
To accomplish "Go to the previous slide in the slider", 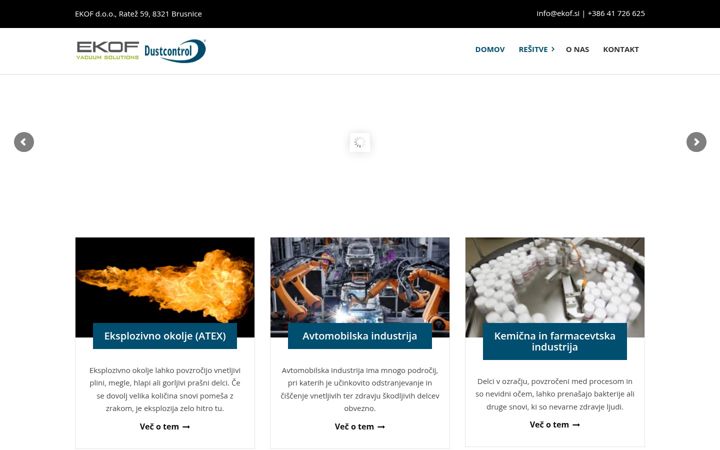I will click(24, 142).
